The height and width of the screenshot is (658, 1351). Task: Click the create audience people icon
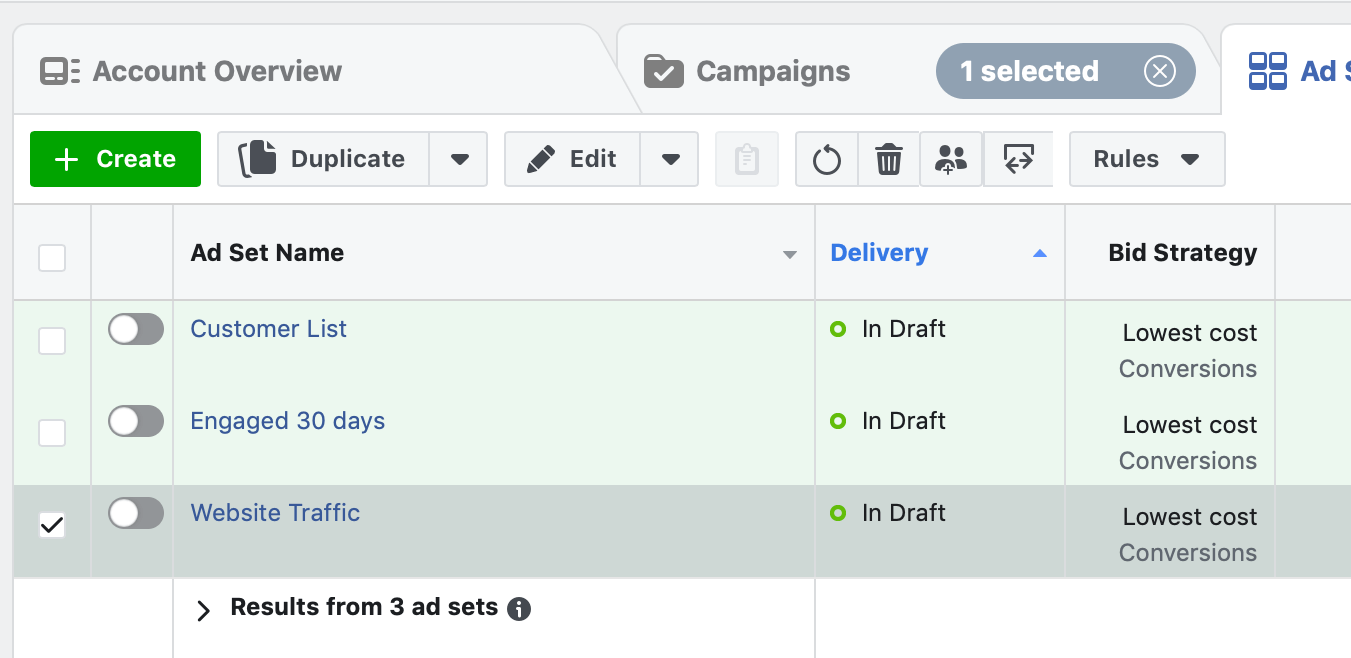click(951, 159)
